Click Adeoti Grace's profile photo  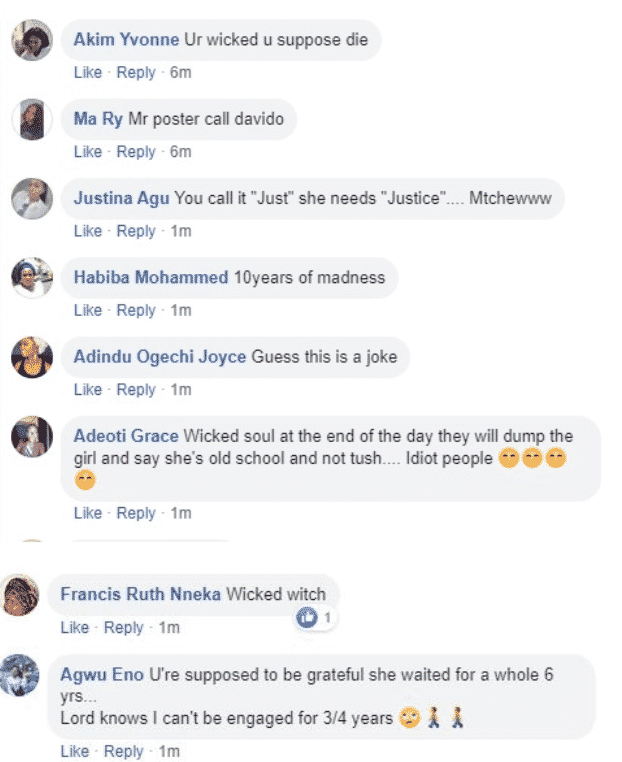(31, 437)
